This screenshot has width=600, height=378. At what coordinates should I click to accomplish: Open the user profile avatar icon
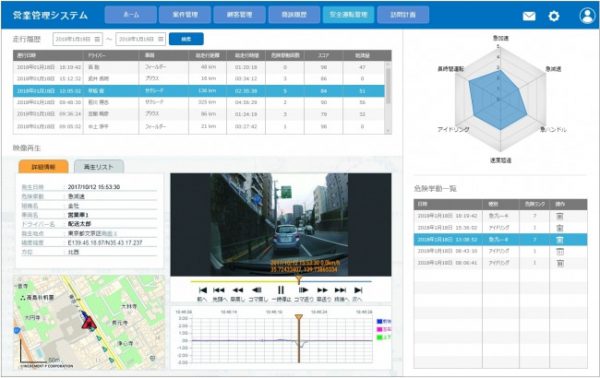[x=587, y=16]
